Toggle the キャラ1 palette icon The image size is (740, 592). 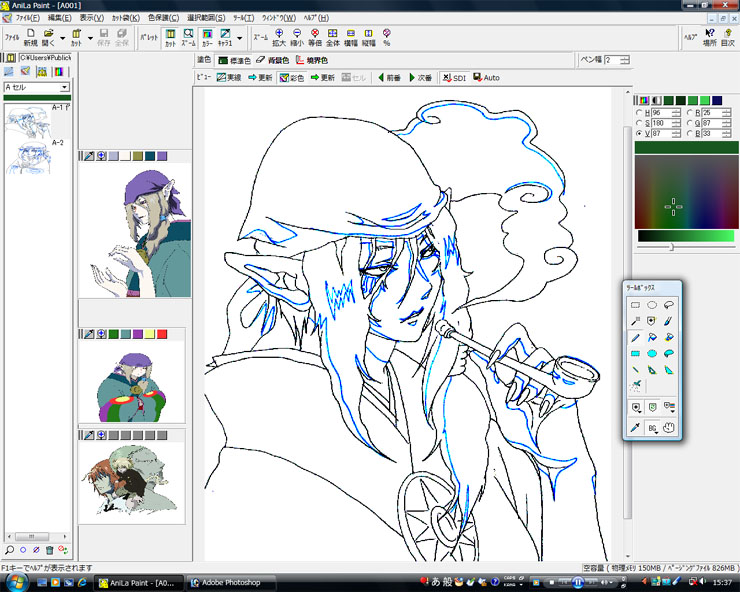(x=225, y=37)
